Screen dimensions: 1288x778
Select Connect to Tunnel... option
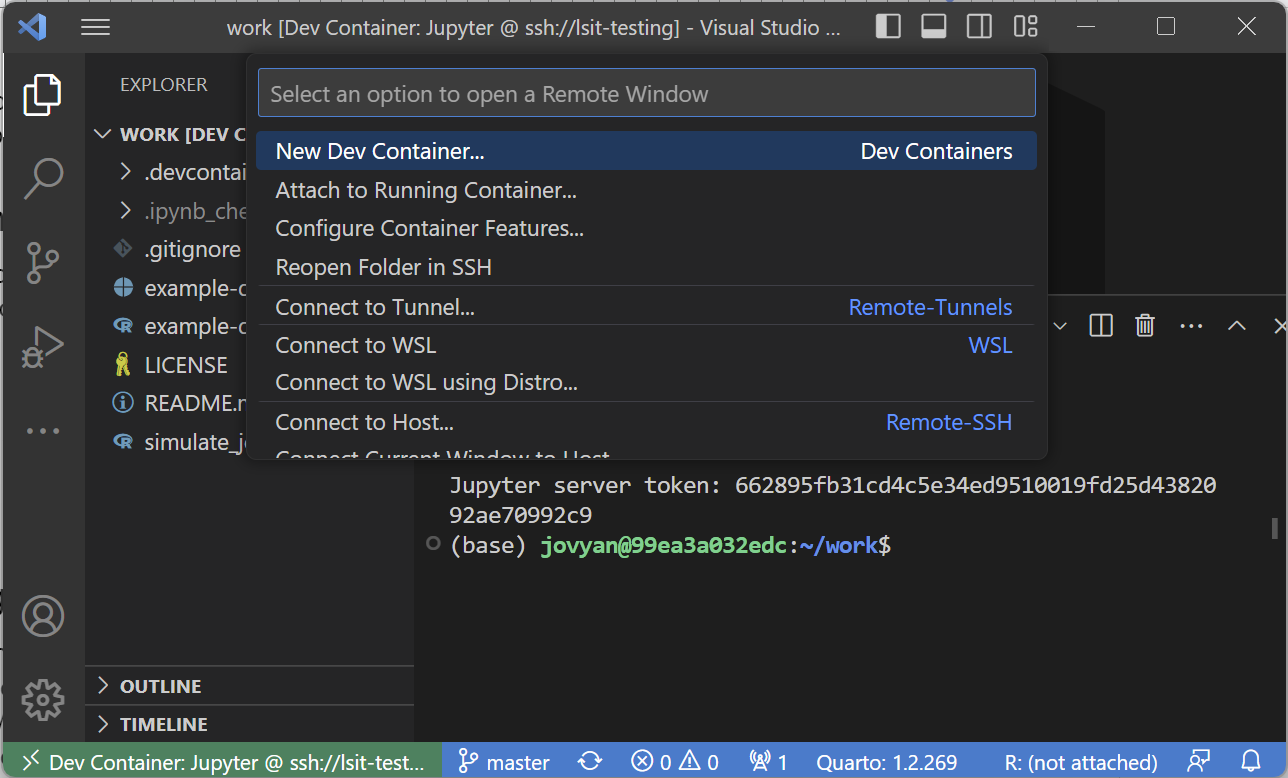click(646, 307)
